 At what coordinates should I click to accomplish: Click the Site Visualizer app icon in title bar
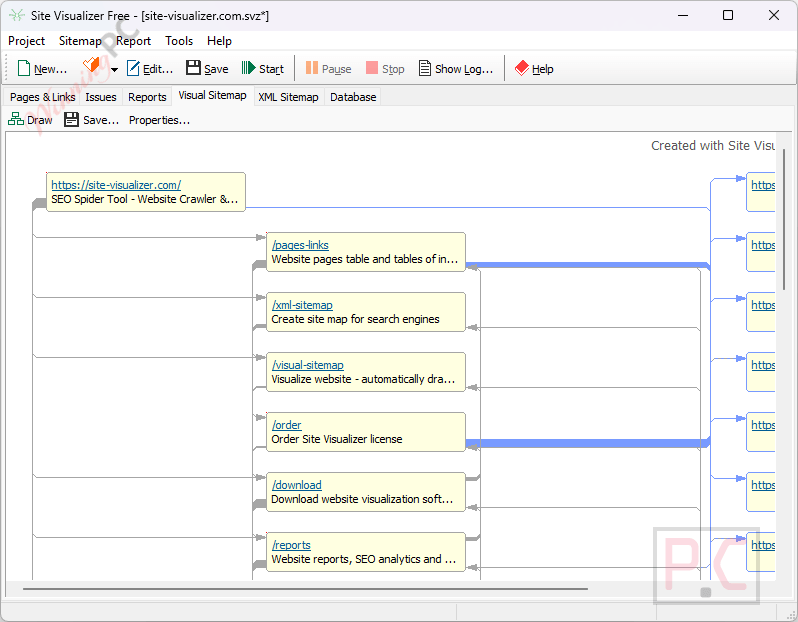(x=17, y=15)
